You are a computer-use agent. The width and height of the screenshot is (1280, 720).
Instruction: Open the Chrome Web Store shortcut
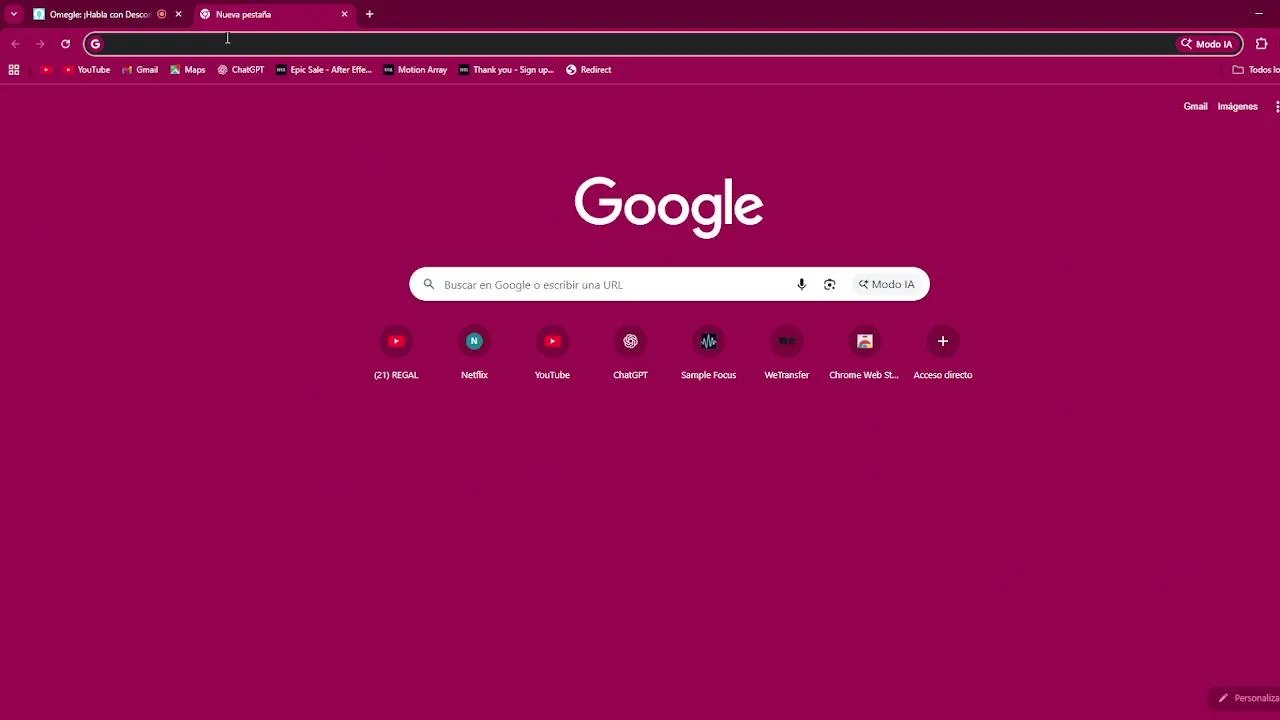tap(864, 354)
